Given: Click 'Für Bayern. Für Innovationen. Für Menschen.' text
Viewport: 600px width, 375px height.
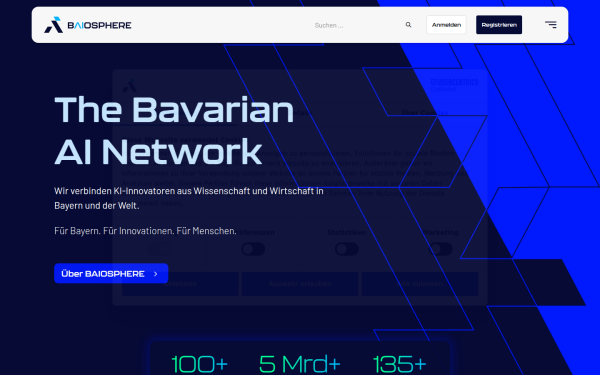Looking at the screenshot, I should (x=145, y=231).
